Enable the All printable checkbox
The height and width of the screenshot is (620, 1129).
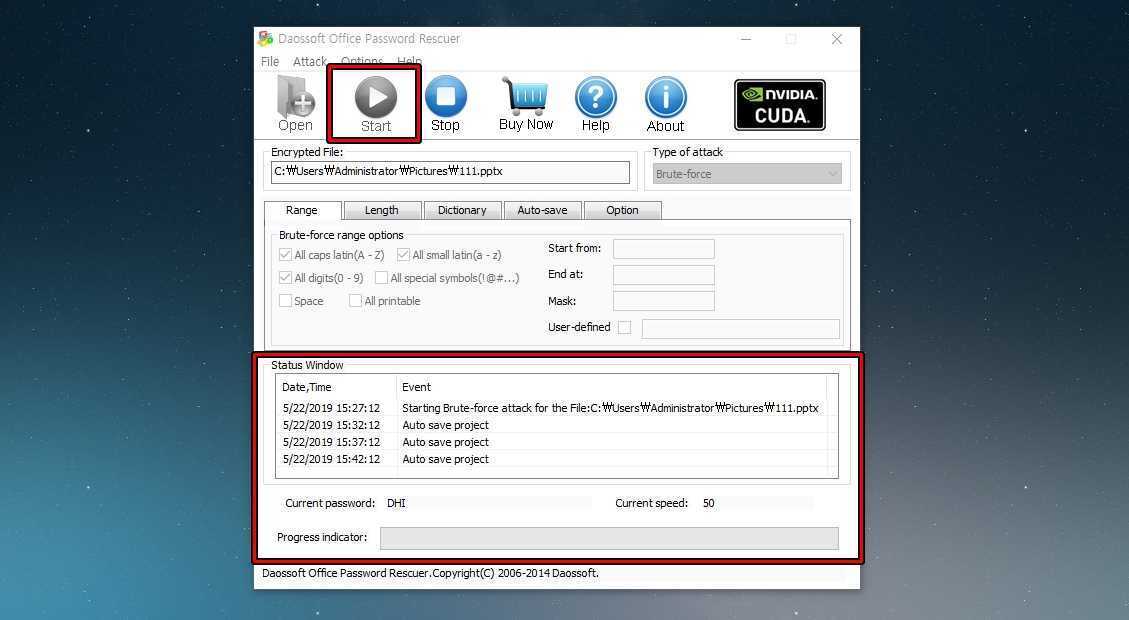click(355, 301)
